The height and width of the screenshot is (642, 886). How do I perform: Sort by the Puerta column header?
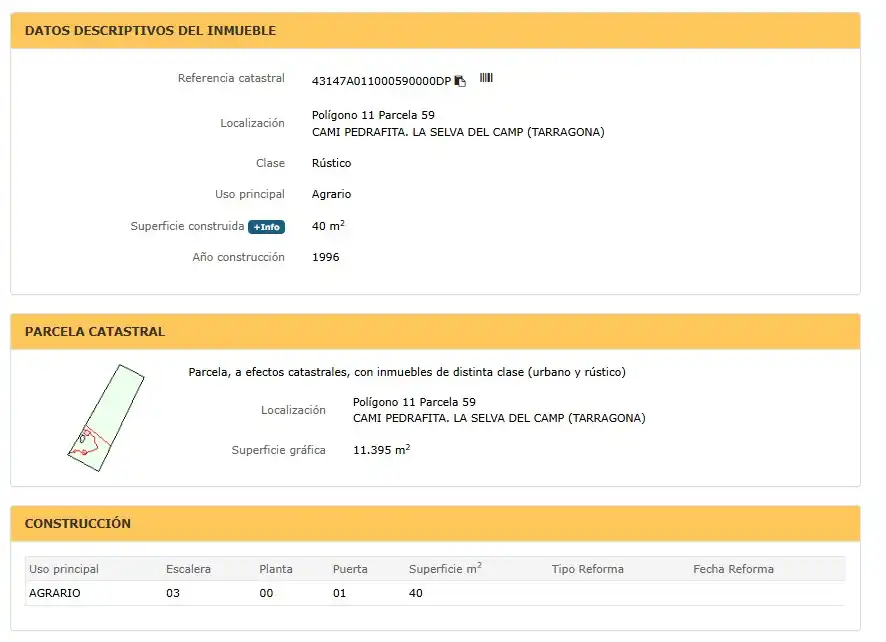tap(350, 569)
